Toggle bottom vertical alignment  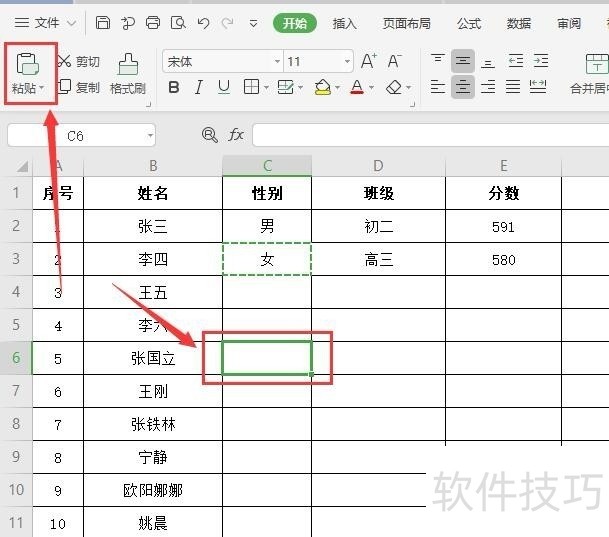(488, 61)
